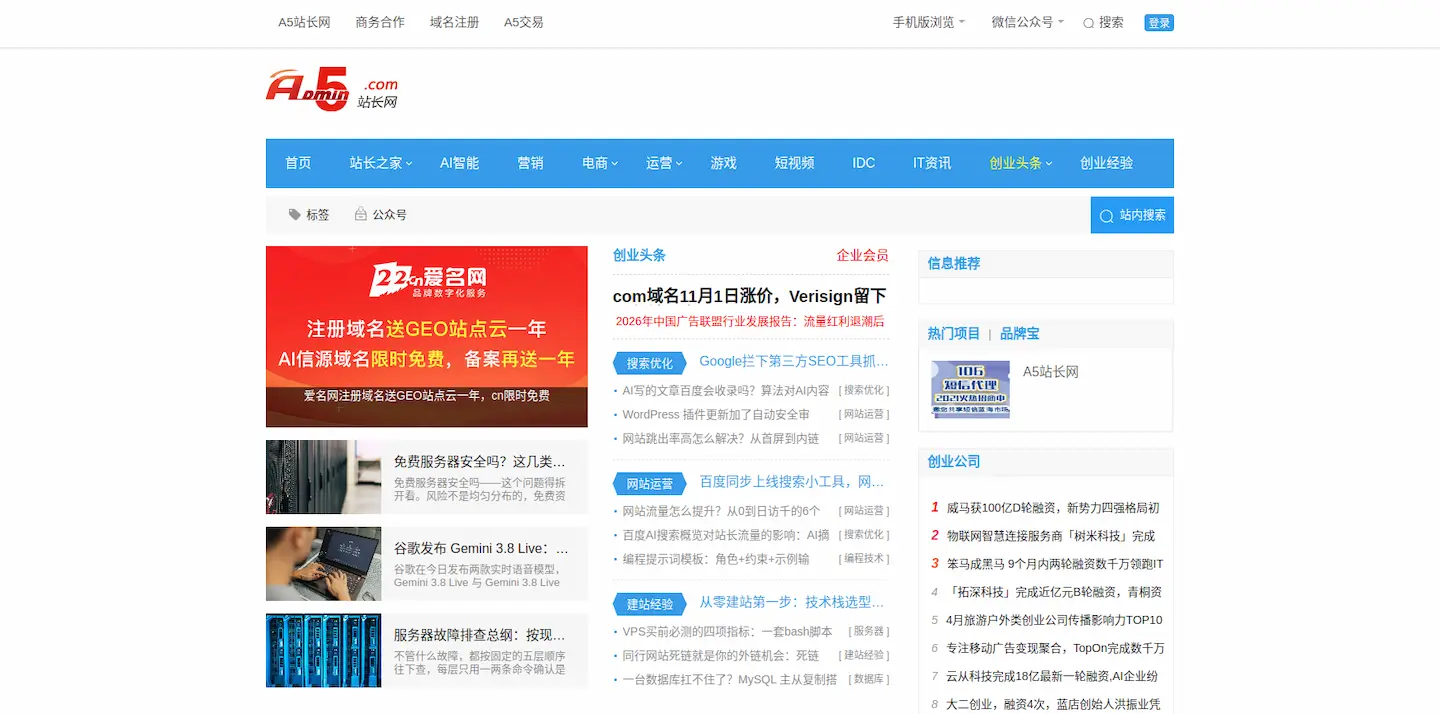
Task: Open the 短视频 navigation item
Action: 794,163
